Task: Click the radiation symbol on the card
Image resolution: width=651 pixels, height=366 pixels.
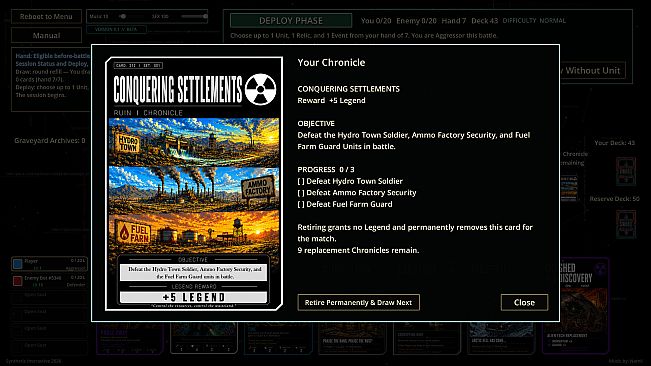Action: click(x=260, y=89)
